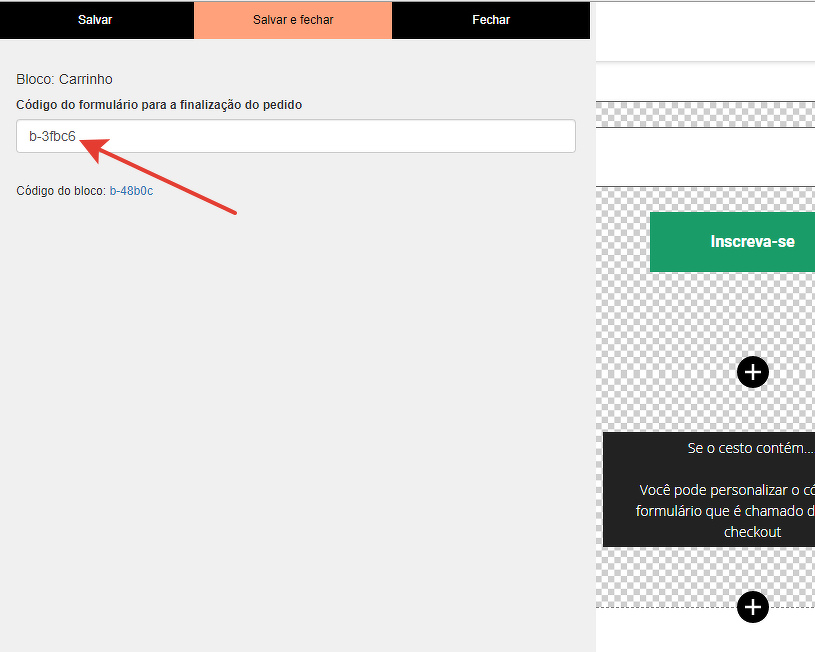Click the 'Se o cesto contém...' heading
Viewport: 815px width, 652px height.
point(750,448)
